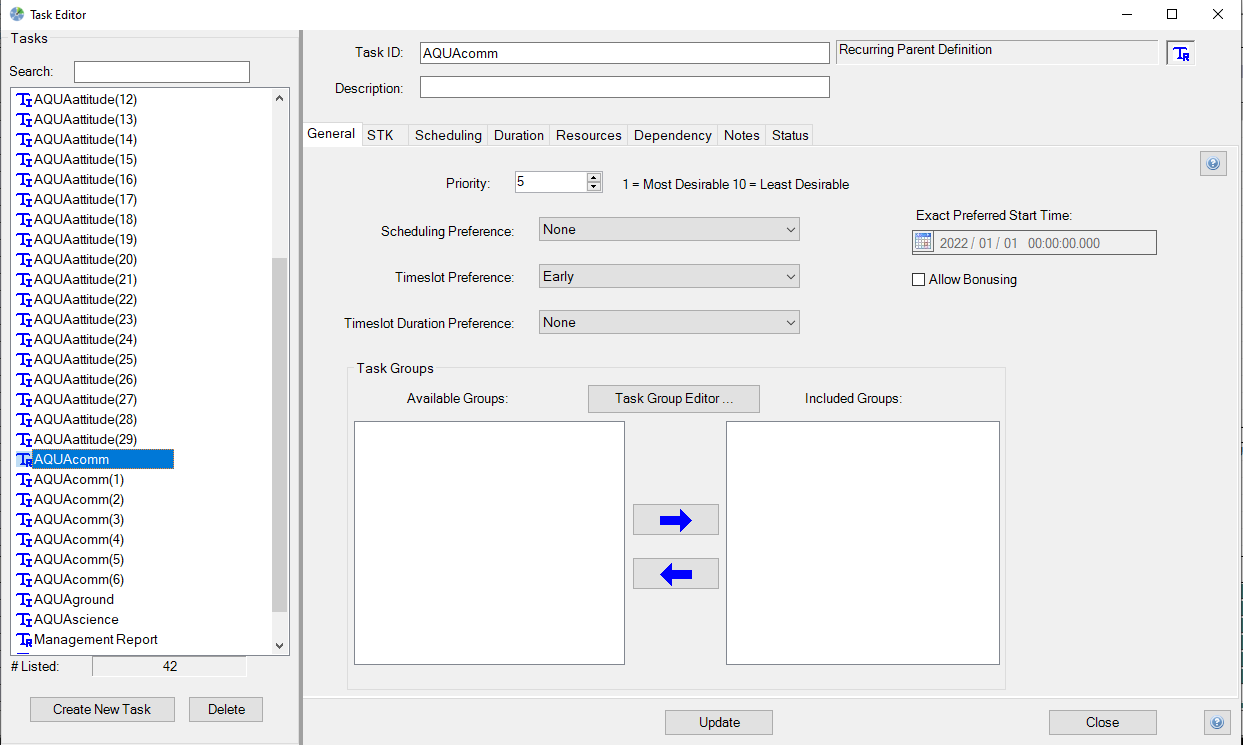Switch to the Dependency tab
The height and width of the screenshot is (745, 1243).
click(x=672, y=135)
